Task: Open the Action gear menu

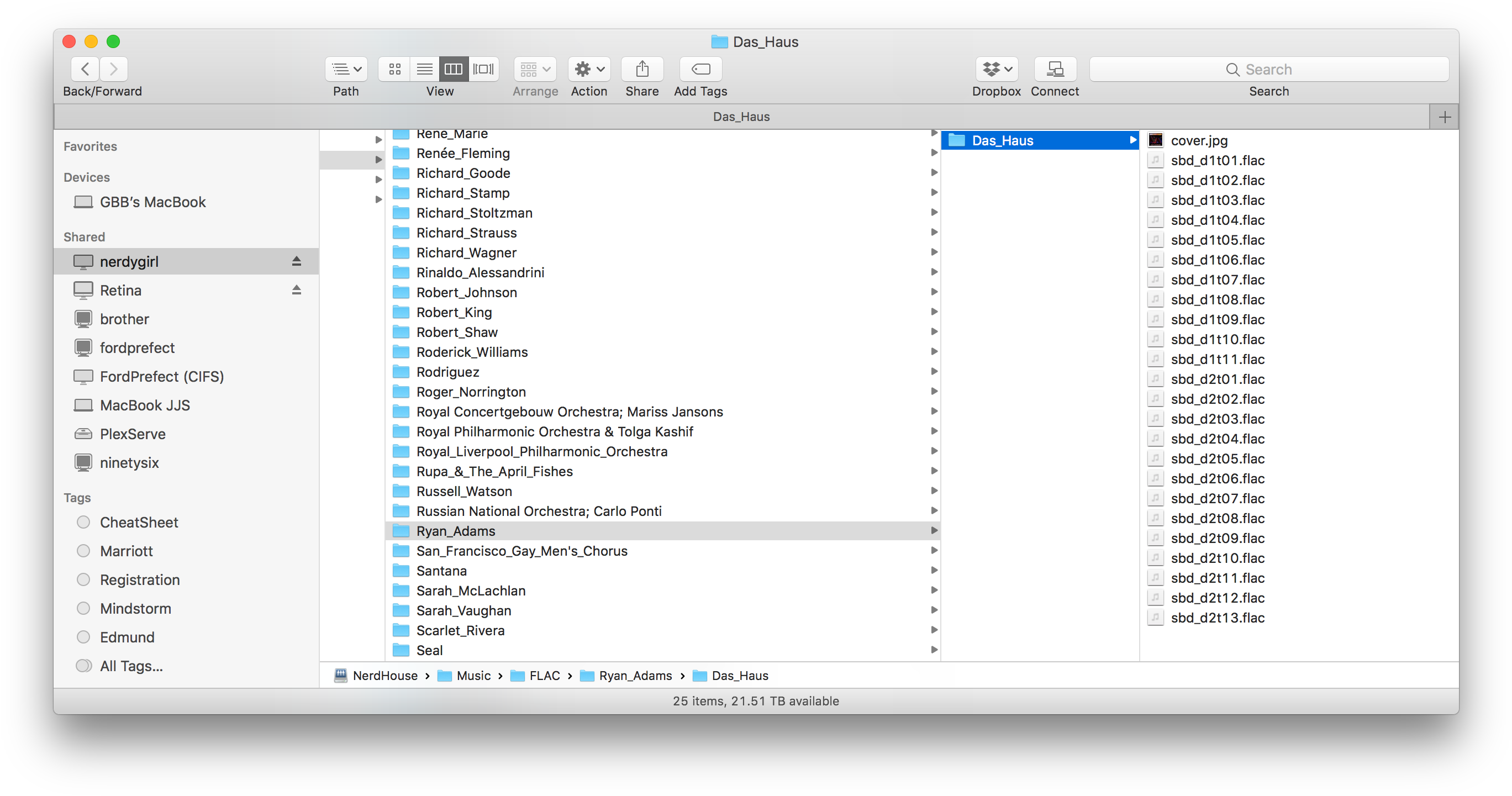Action: click(x=589, y=69)
